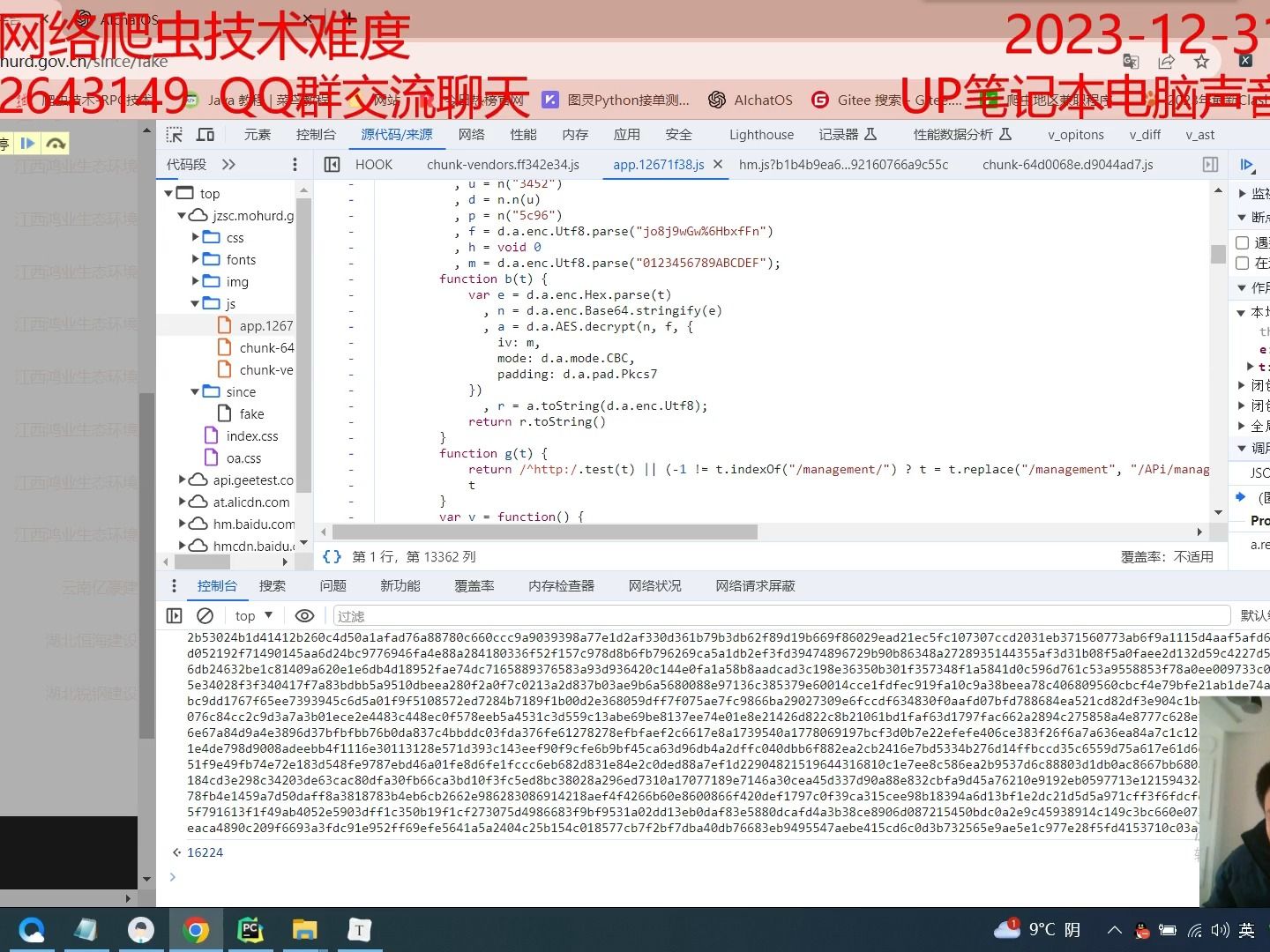Toggle pause on uncaught exceptions checkbox
The image size is (1270, 952).
point(1242,242)
